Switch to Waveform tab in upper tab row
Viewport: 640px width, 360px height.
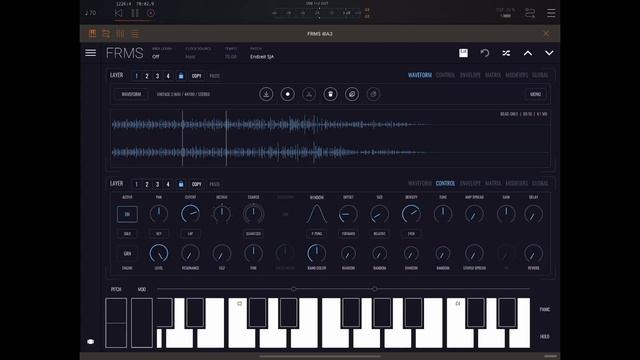pyautogui.click(x=420, y=75)
